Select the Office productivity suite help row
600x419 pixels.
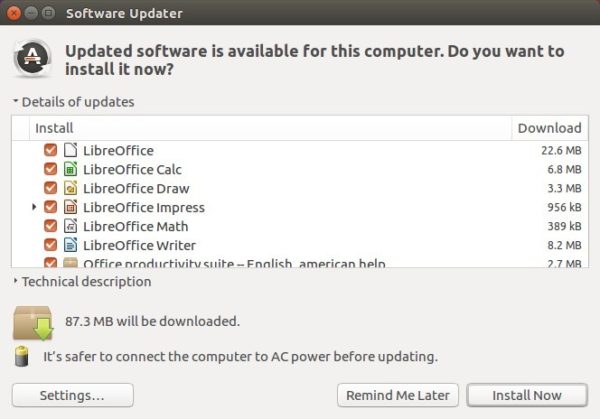(300, 263)
